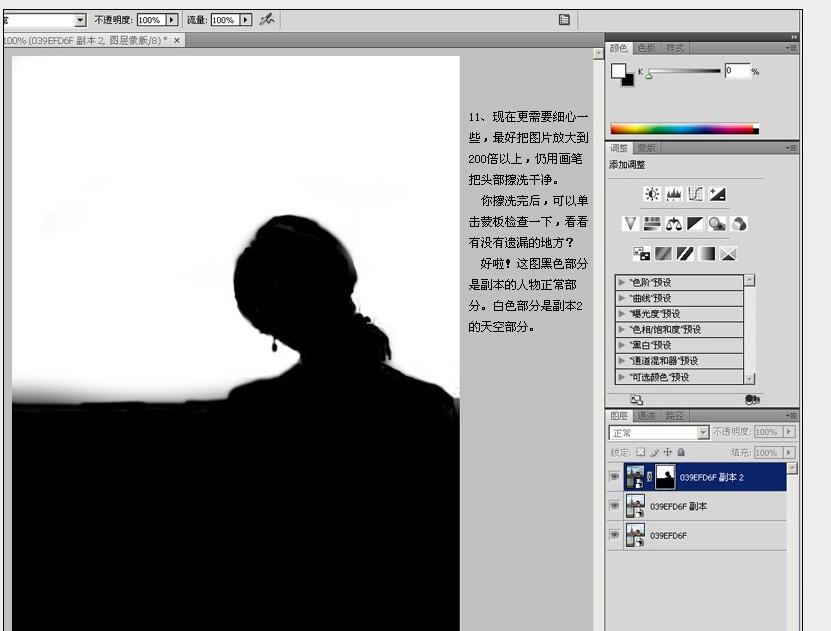The height and width of the screenshot is (631, 831).
Task: Select the Levels adjustment icon
Action: pyautogui.click(x=673, y=193)
